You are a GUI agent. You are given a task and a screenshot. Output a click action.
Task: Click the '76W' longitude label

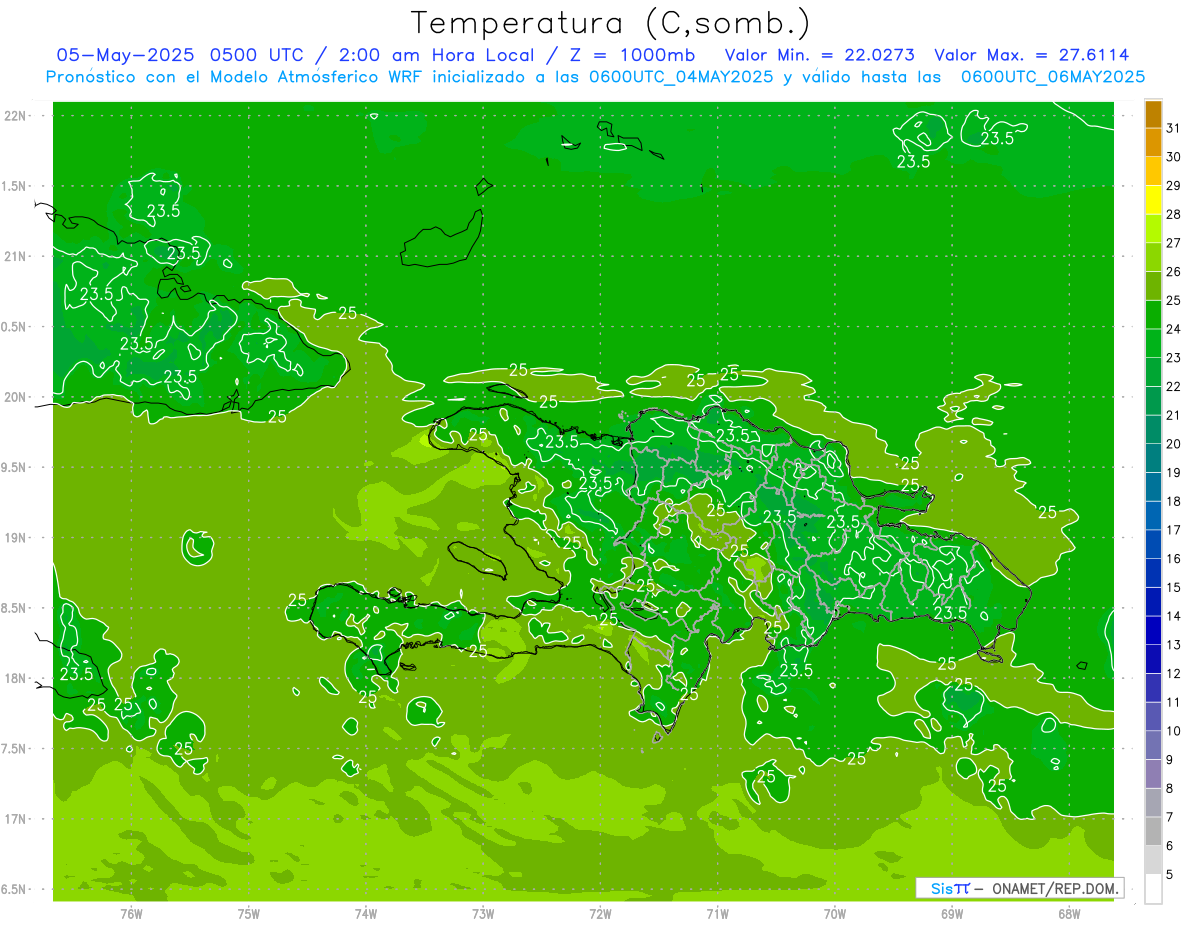(131, 914)
